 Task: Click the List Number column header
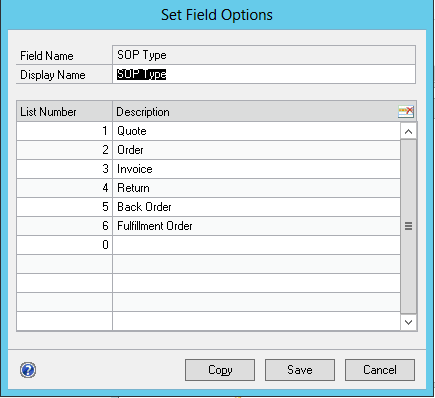coord(64,112)
